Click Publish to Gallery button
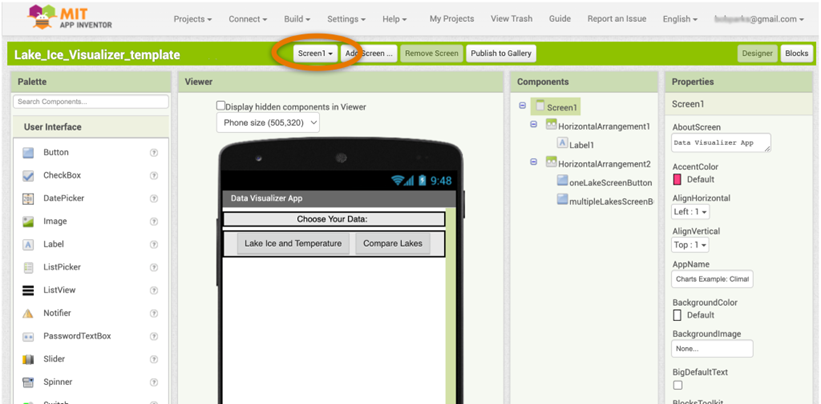 501,53
